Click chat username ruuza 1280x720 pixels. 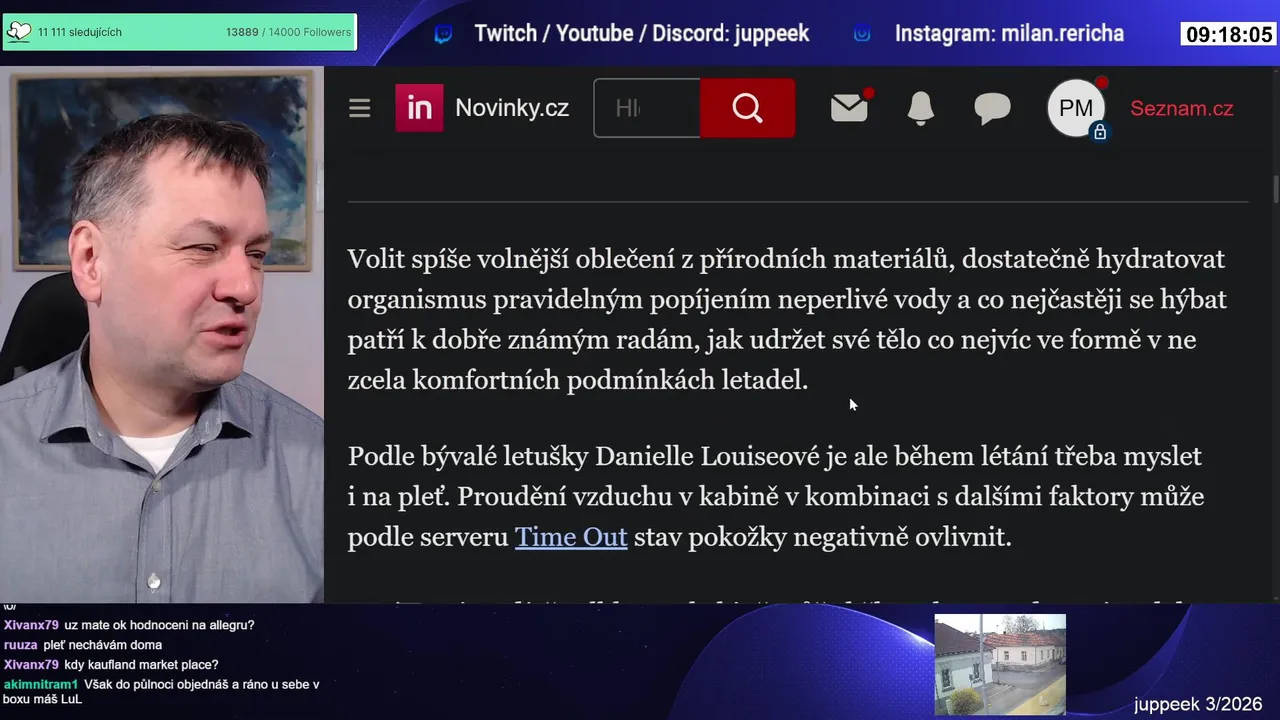pyautogui.click(x=20, y=645)
